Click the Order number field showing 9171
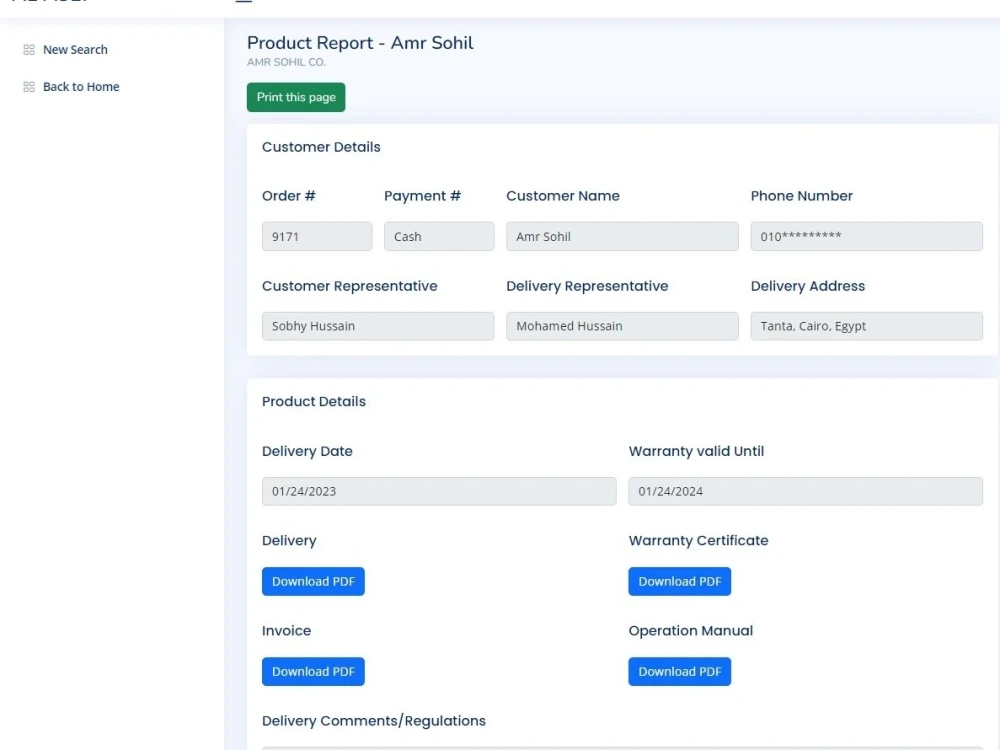 (317, 236)
